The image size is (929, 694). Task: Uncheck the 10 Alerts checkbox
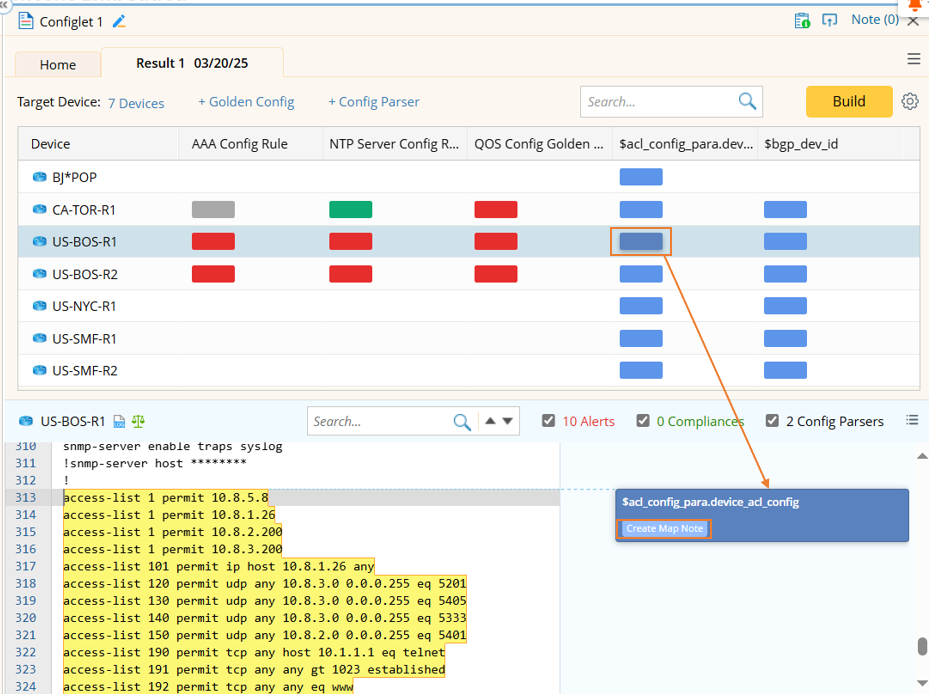(548, 421)
